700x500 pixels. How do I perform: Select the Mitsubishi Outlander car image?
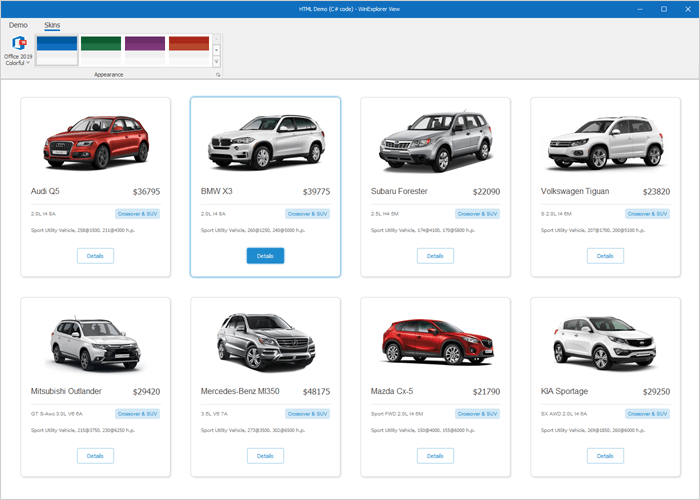point(95,345)
